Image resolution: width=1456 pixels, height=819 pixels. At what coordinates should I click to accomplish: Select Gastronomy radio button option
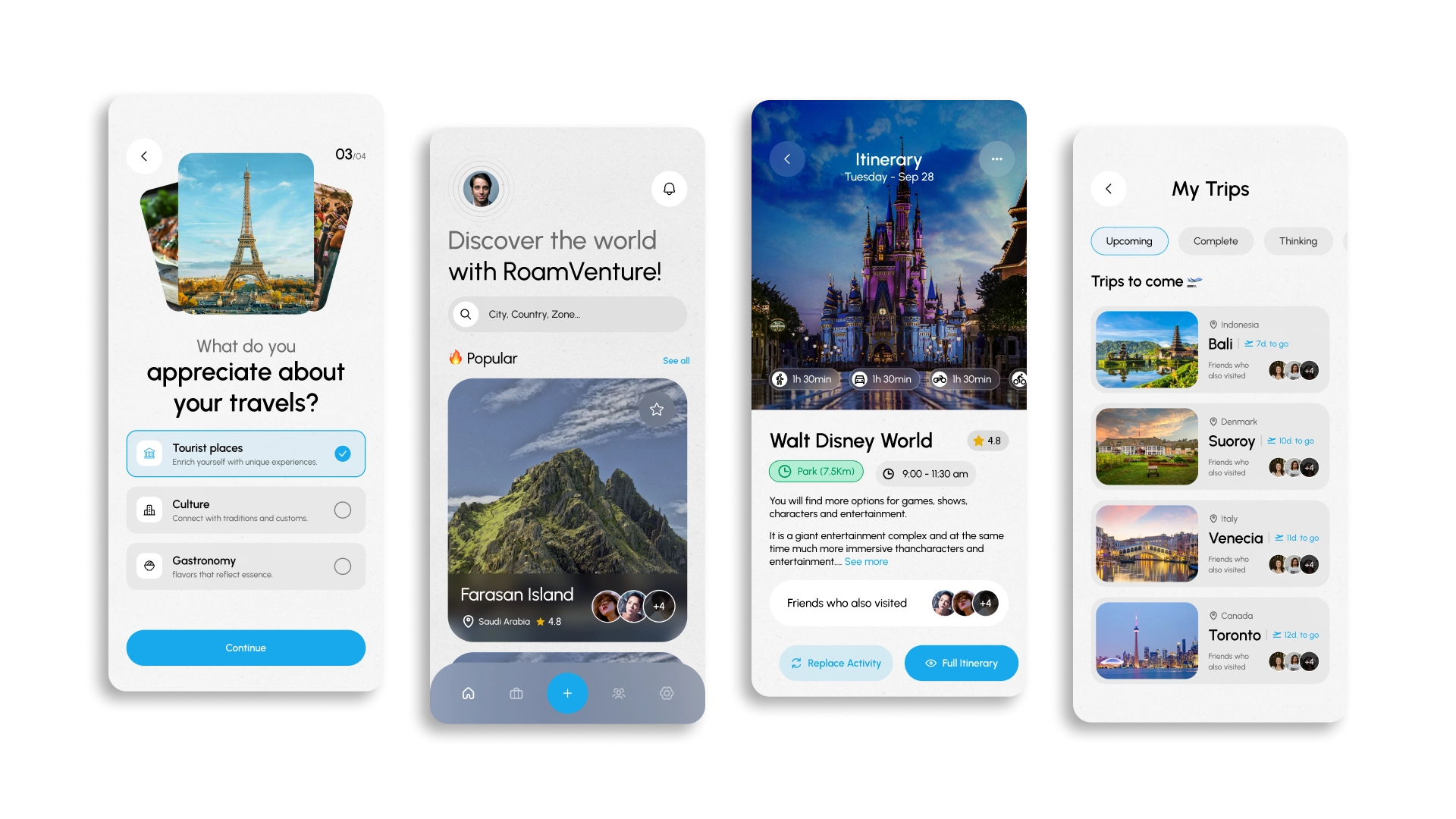(343, 564)
